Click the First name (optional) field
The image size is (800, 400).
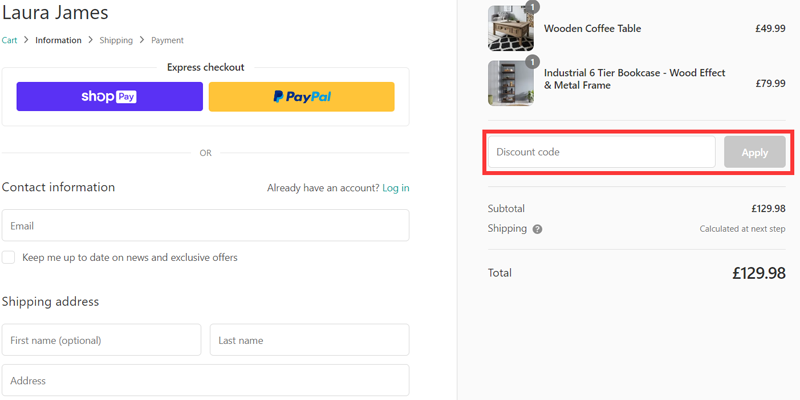click(102, 340)
